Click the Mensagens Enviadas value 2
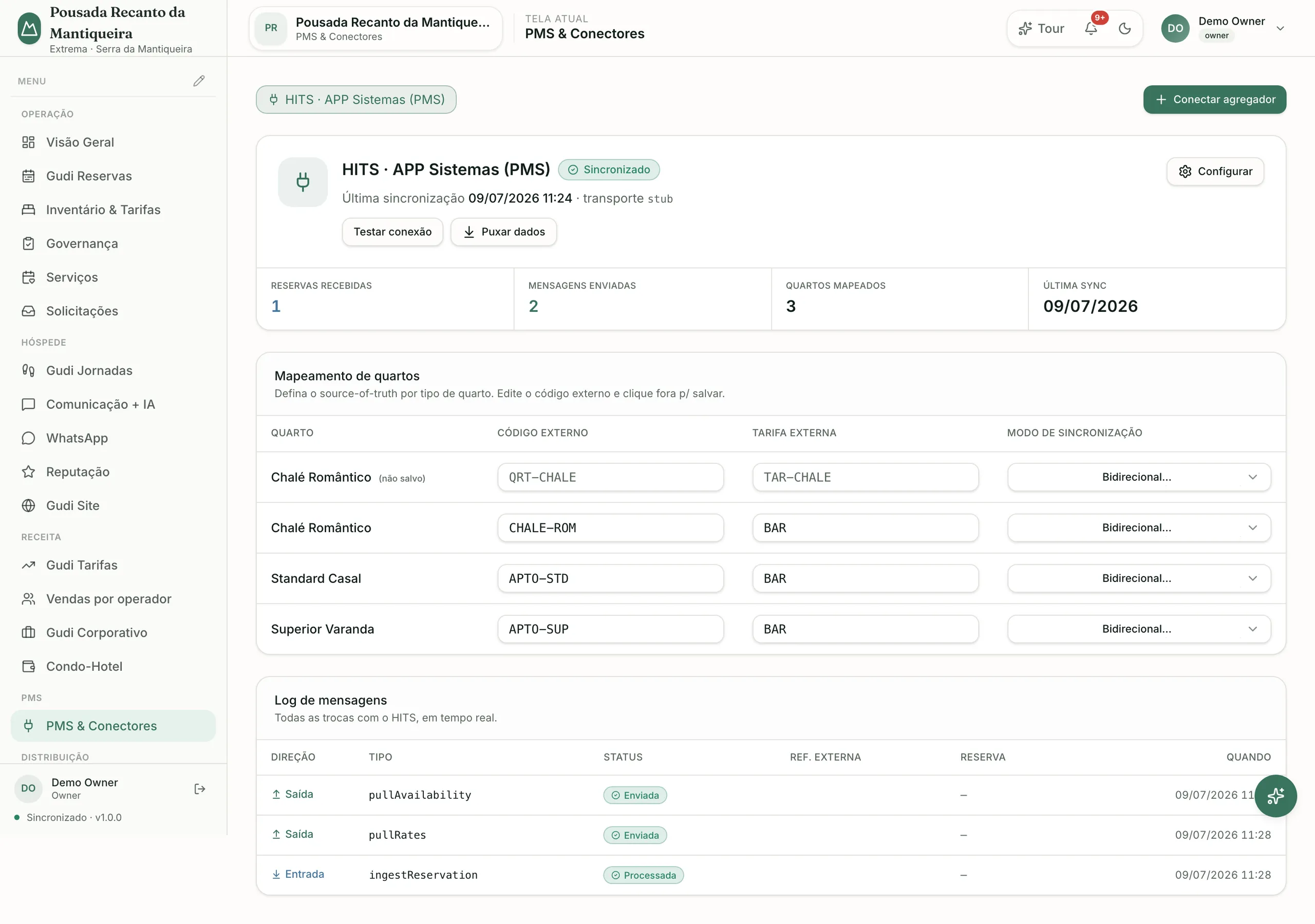The width and height of the screenshot is (1315, 924). tap(533, 307)
